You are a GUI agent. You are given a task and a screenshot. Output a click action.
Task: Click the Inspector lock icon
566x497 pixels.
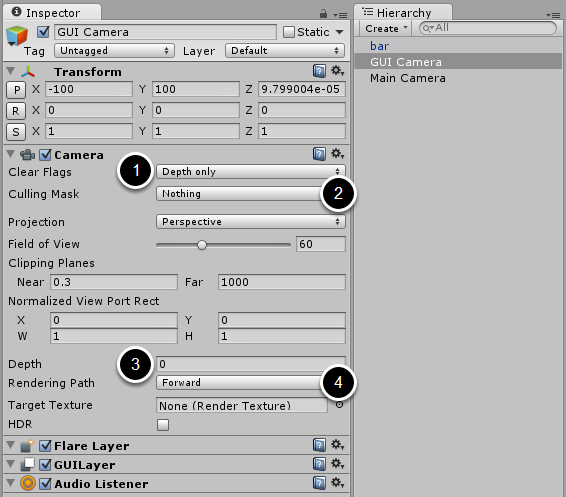[x=323, y=14]
